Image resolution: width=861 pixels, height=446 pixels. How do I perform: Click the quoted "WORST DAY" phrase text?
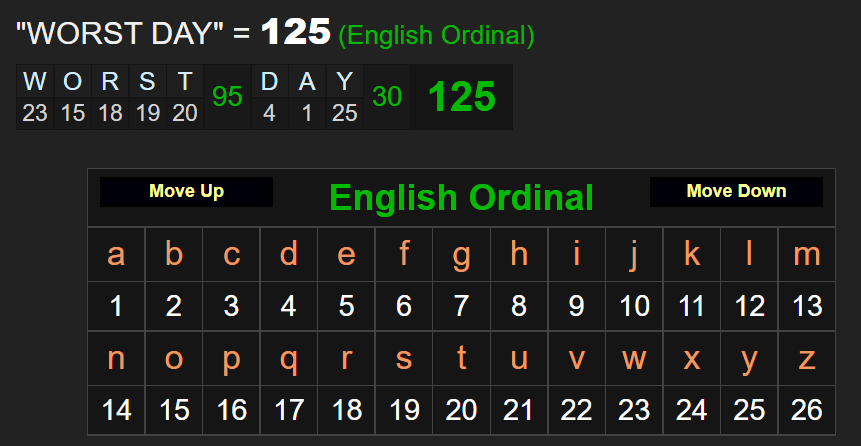pyautogui.click(x=119, y=34)
